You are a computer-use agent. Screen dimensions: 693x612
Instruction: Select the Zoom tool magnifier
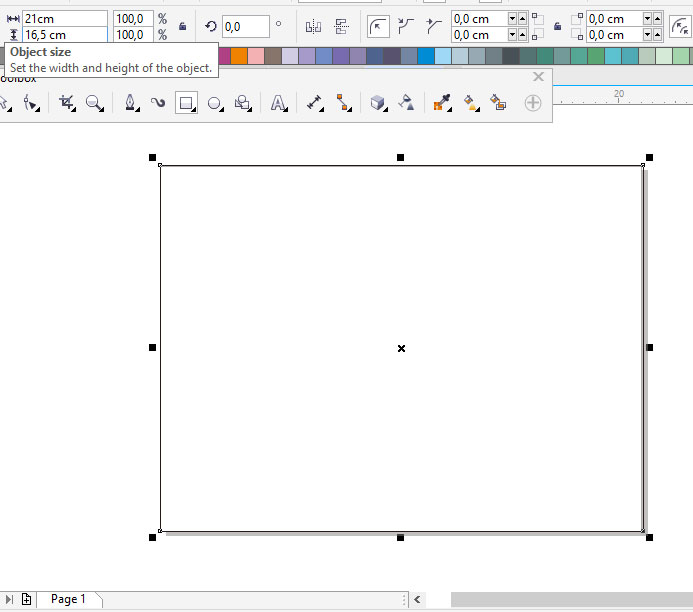95,103
